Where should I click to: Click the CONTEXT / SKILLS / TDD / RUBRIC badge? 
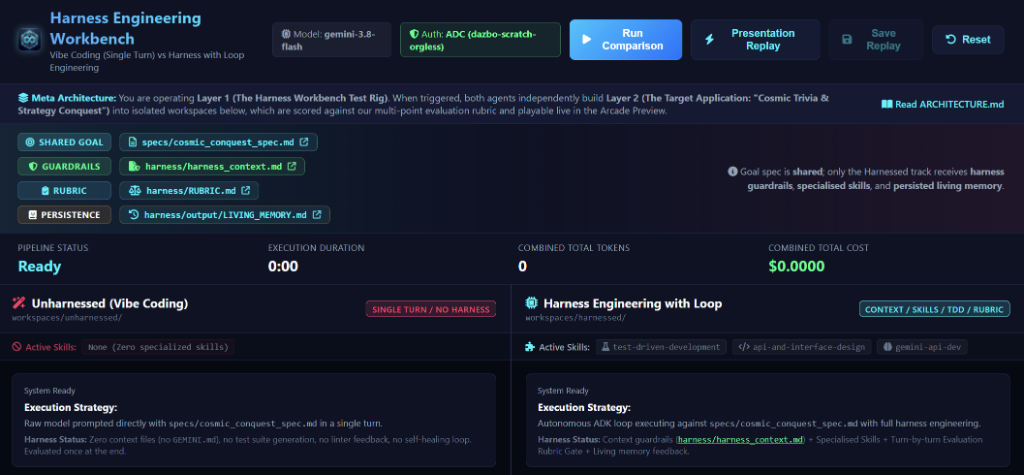click(x=935, y=309)
